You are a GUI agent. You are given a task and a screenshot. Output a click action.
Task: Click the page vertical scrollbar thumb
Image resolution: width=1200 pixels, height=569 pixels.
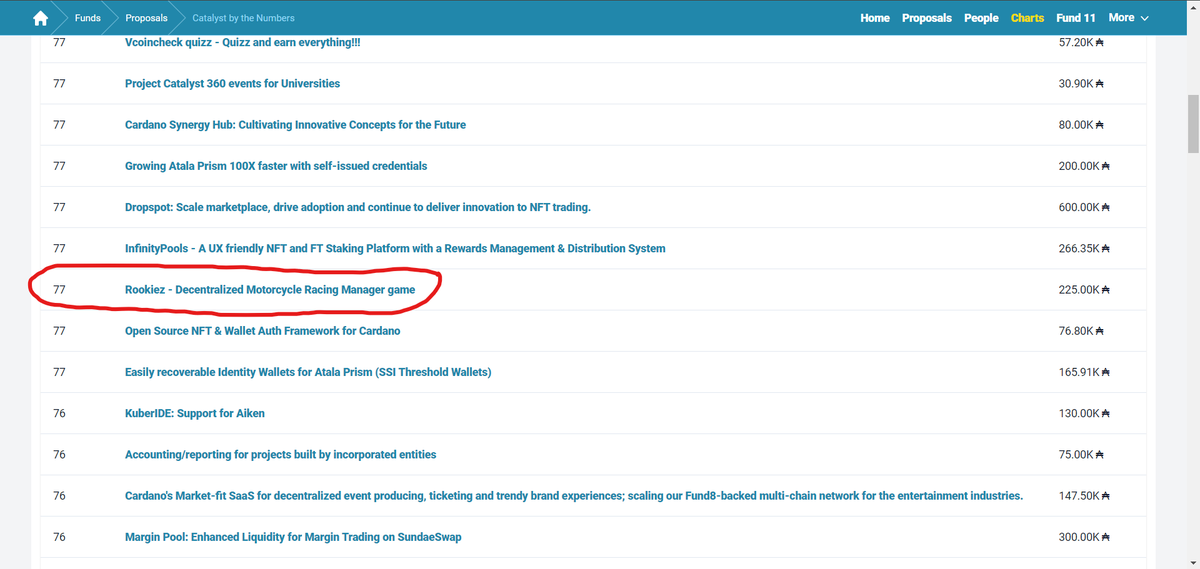coord(1191,124)
